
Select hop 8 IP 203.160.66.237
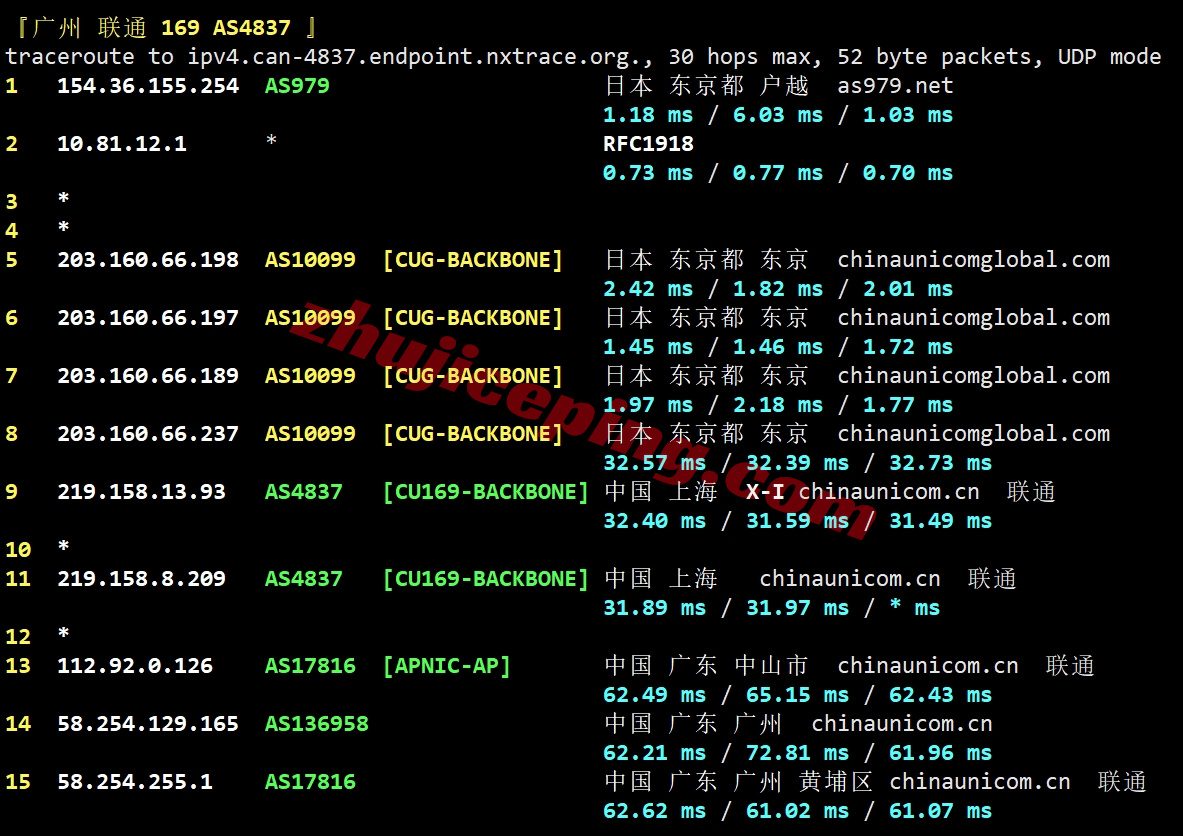click(x=148, y=435)
